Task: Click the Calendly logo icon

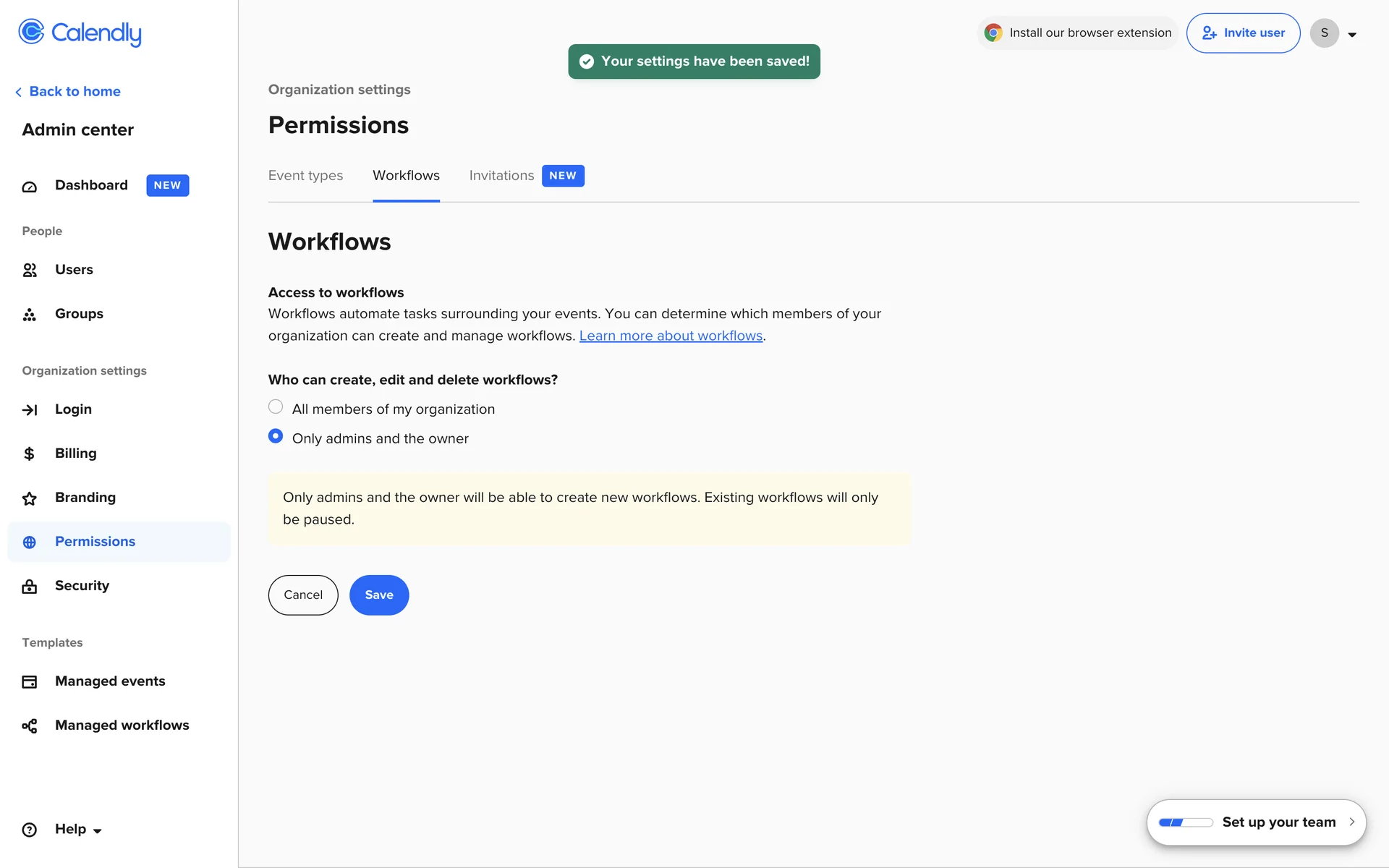Action: [31, 32]
